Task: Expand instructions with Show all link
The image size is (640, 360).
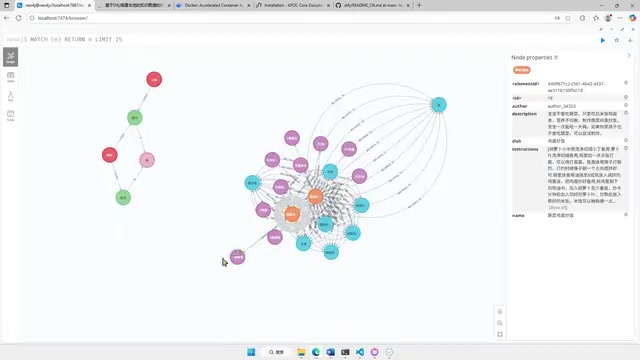Action: pos(558,208)
